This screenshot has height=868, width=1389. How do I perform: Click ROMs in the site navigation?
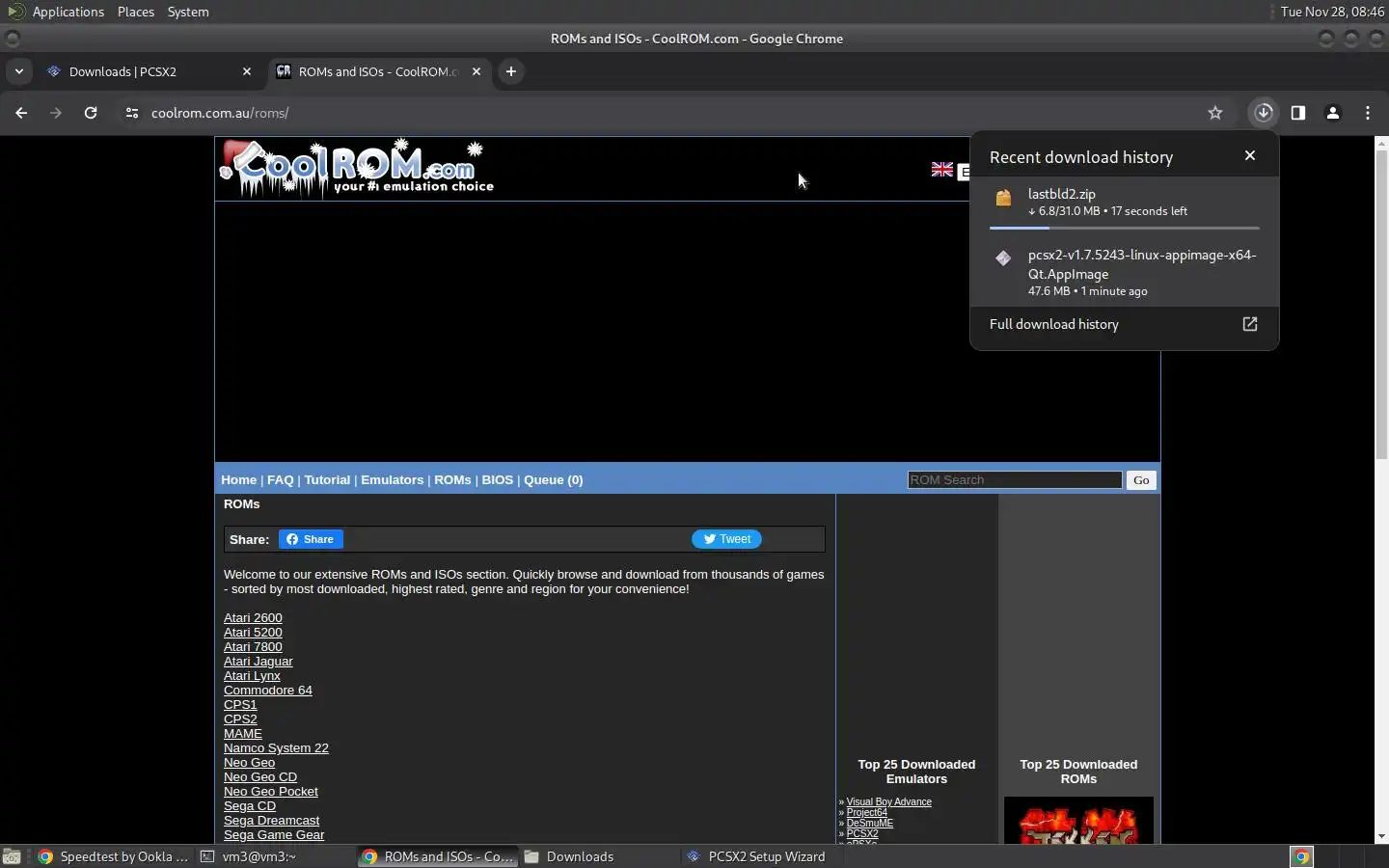pos(452,480)
